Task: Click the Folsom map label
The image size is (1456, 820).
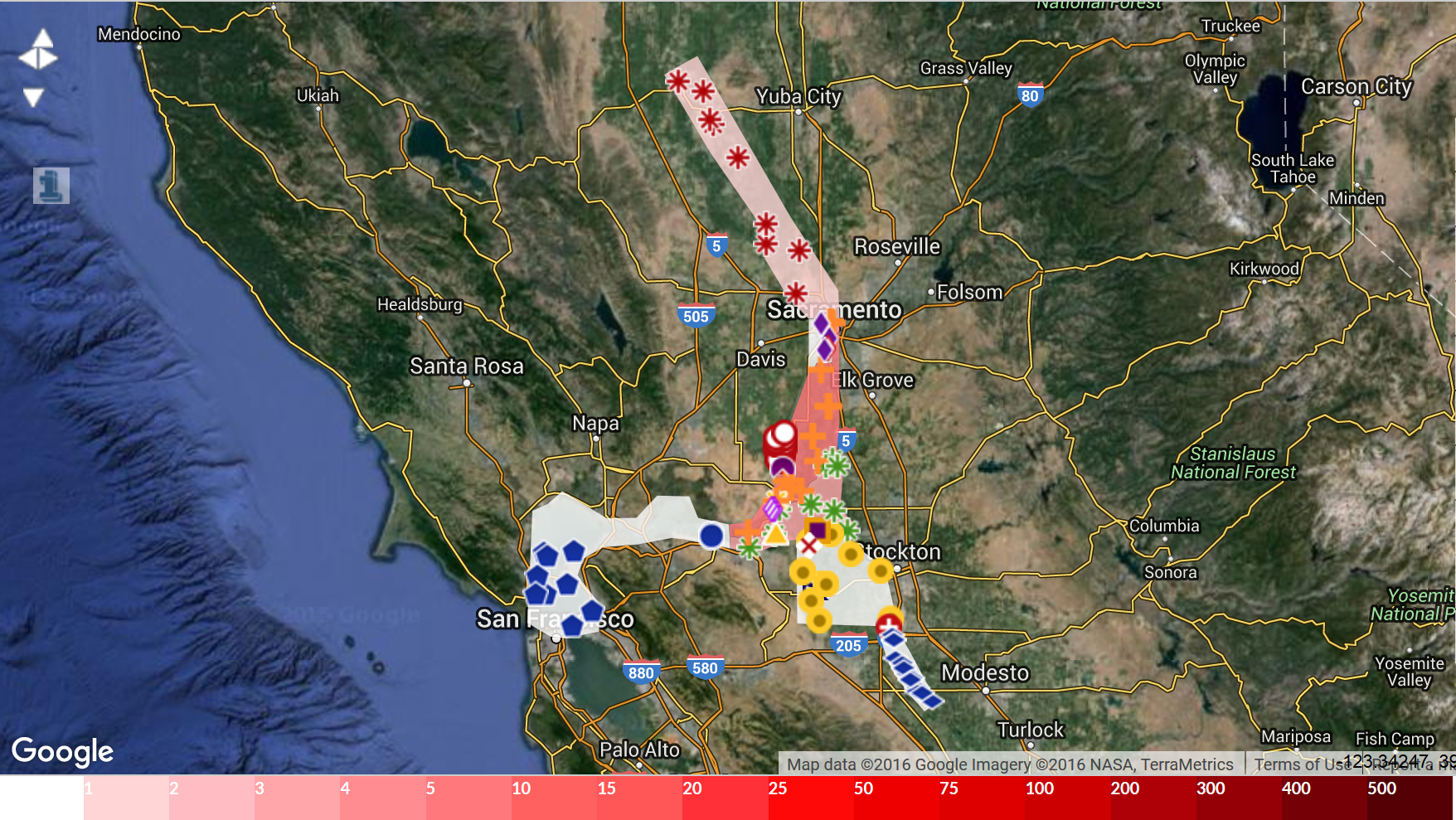Action: pos(969,292)
